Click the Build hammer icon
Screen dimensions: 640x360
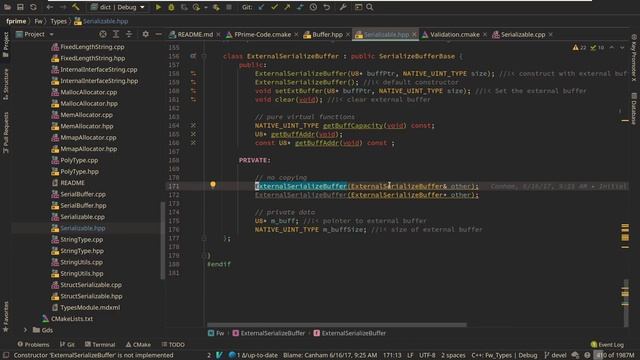coord(76,7)
